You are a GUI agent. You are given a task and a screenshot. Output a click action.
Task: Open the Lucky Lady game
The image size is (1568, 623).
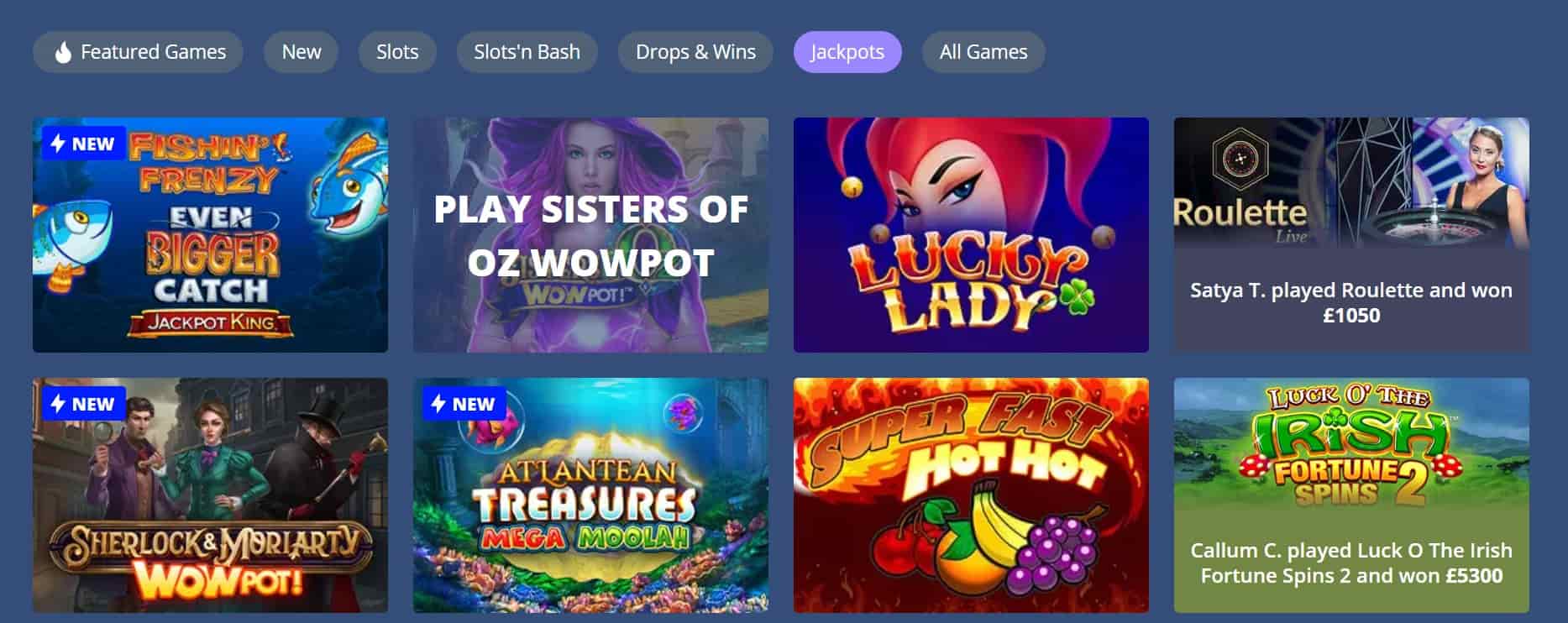[x=971, y=235]
